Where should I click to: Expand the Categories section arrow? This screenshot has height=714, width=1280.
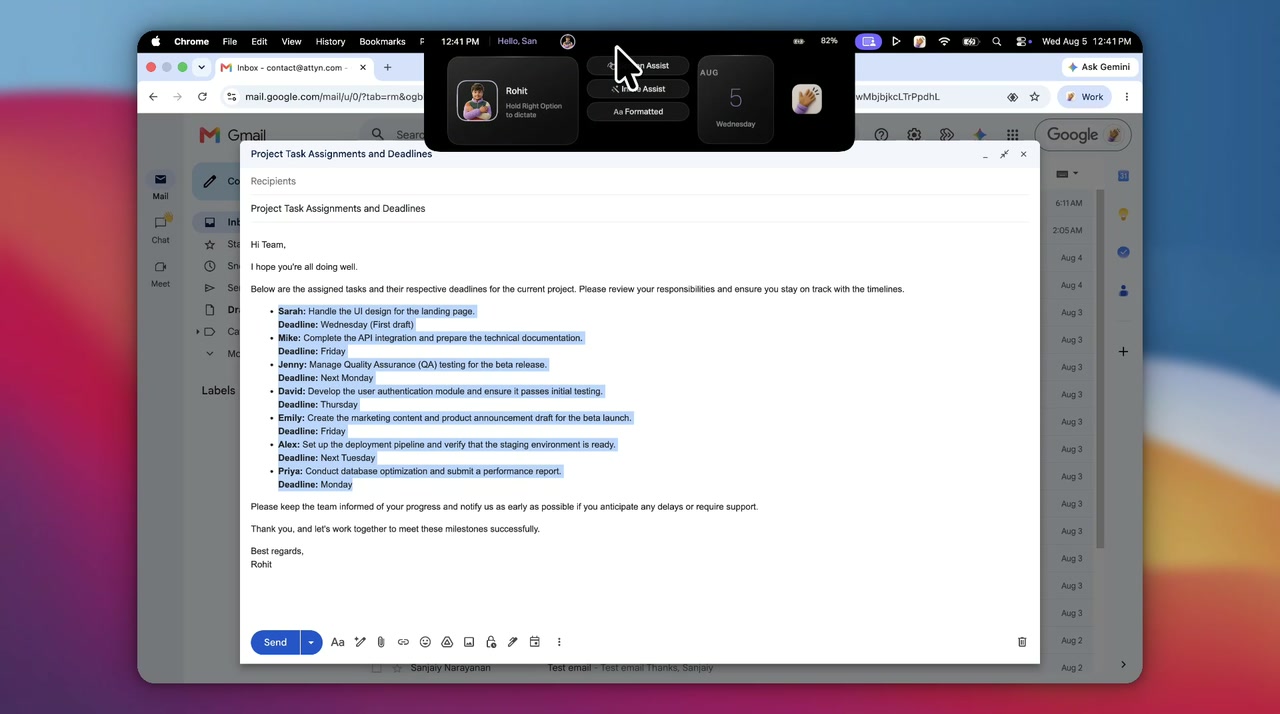(198, 331)
